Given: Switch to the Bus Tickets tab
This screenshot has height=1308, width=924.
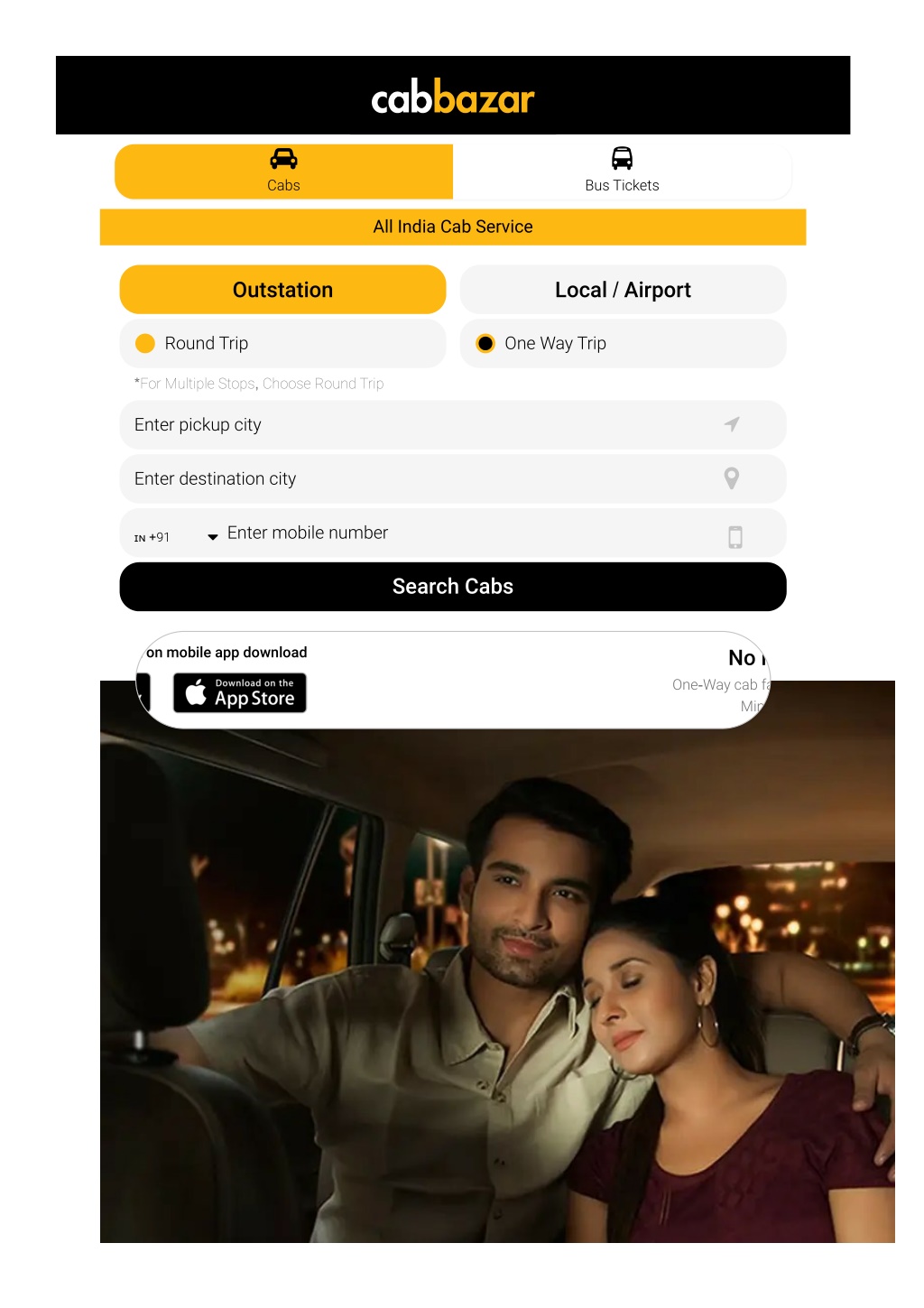Looking at the screenshot, I should tap(622, 172).
